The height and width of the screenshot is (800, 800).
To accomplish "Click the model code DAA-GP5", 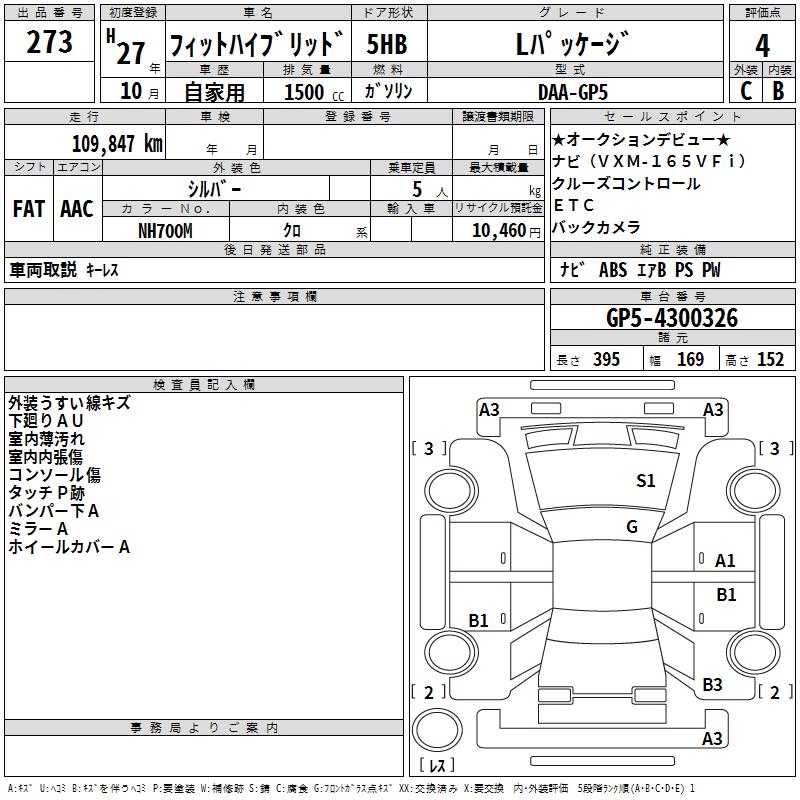I will 570,91.
